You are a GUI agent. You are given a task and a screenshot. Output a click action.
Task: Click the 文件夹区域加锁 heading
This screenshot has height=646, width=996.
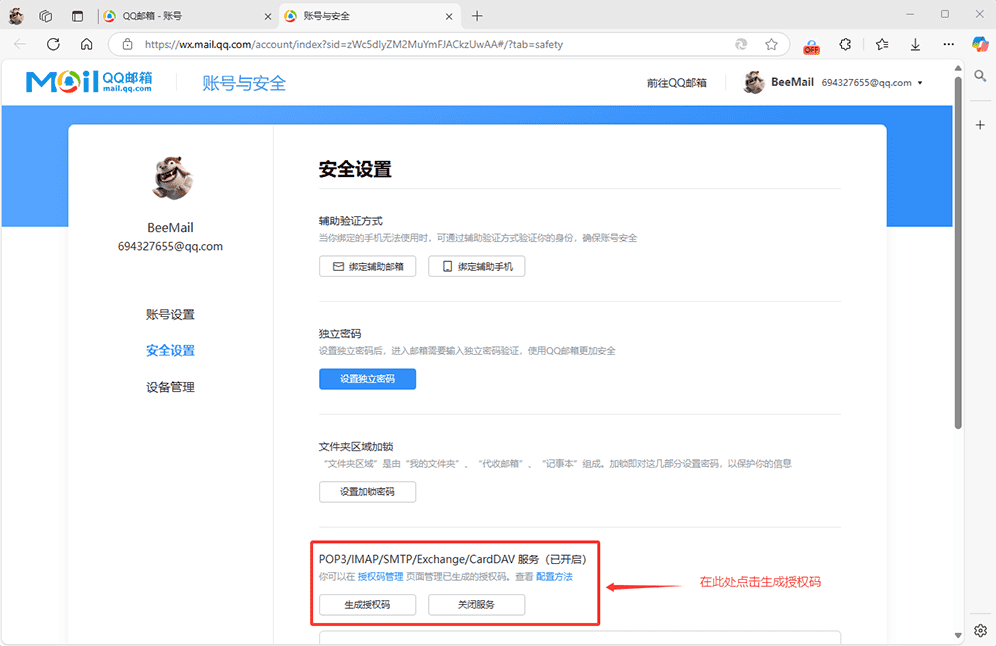(x=356, y=447)
